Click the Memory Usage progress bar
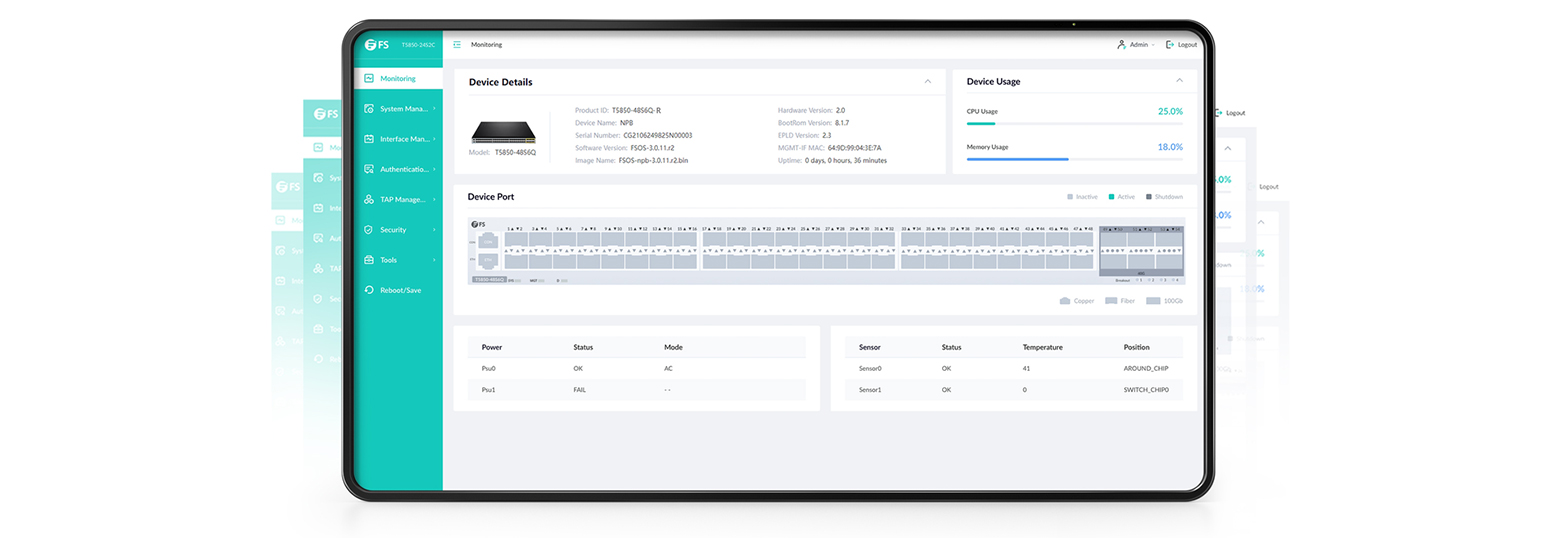This screenshot has height=557, width=1560. [1075, 159]
